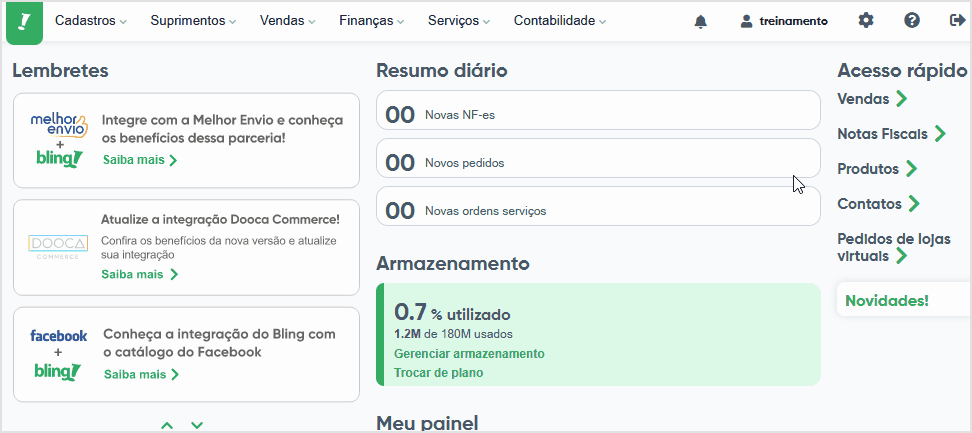Click green arrow next to Notas Fiscais
The height and width of the screenshot is (433, 972).
[x=940, y=134]
